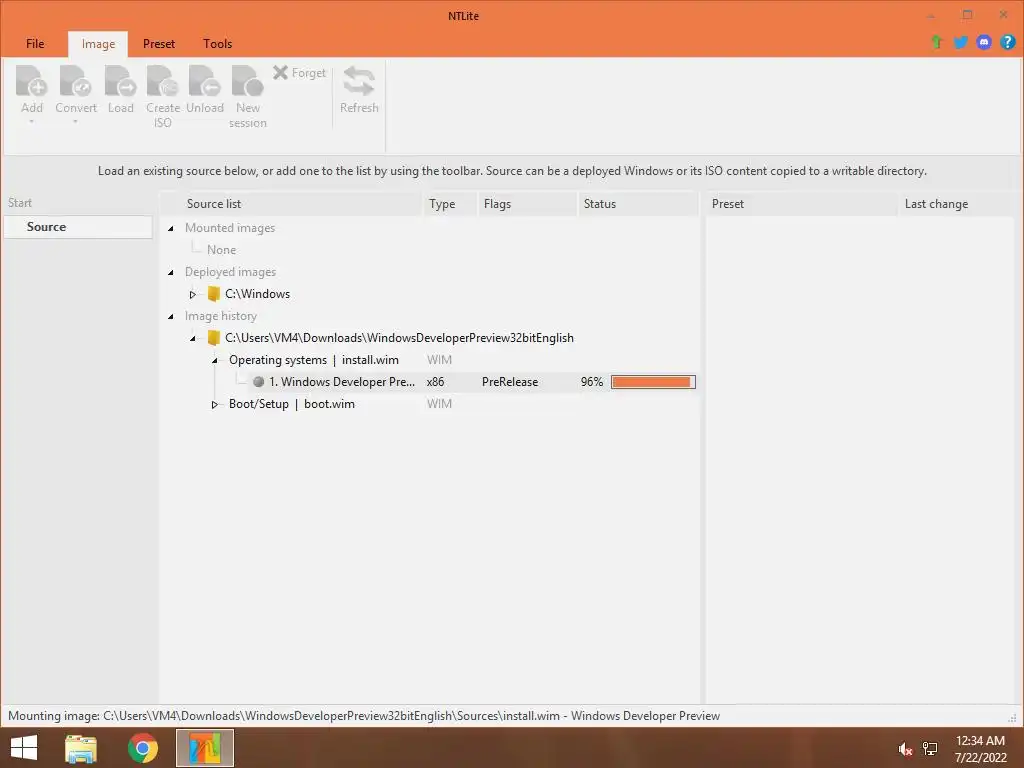Viewport: 1024px width, 768px height.
Task: Open Google Chrome from taskbar
Action: 142,748
